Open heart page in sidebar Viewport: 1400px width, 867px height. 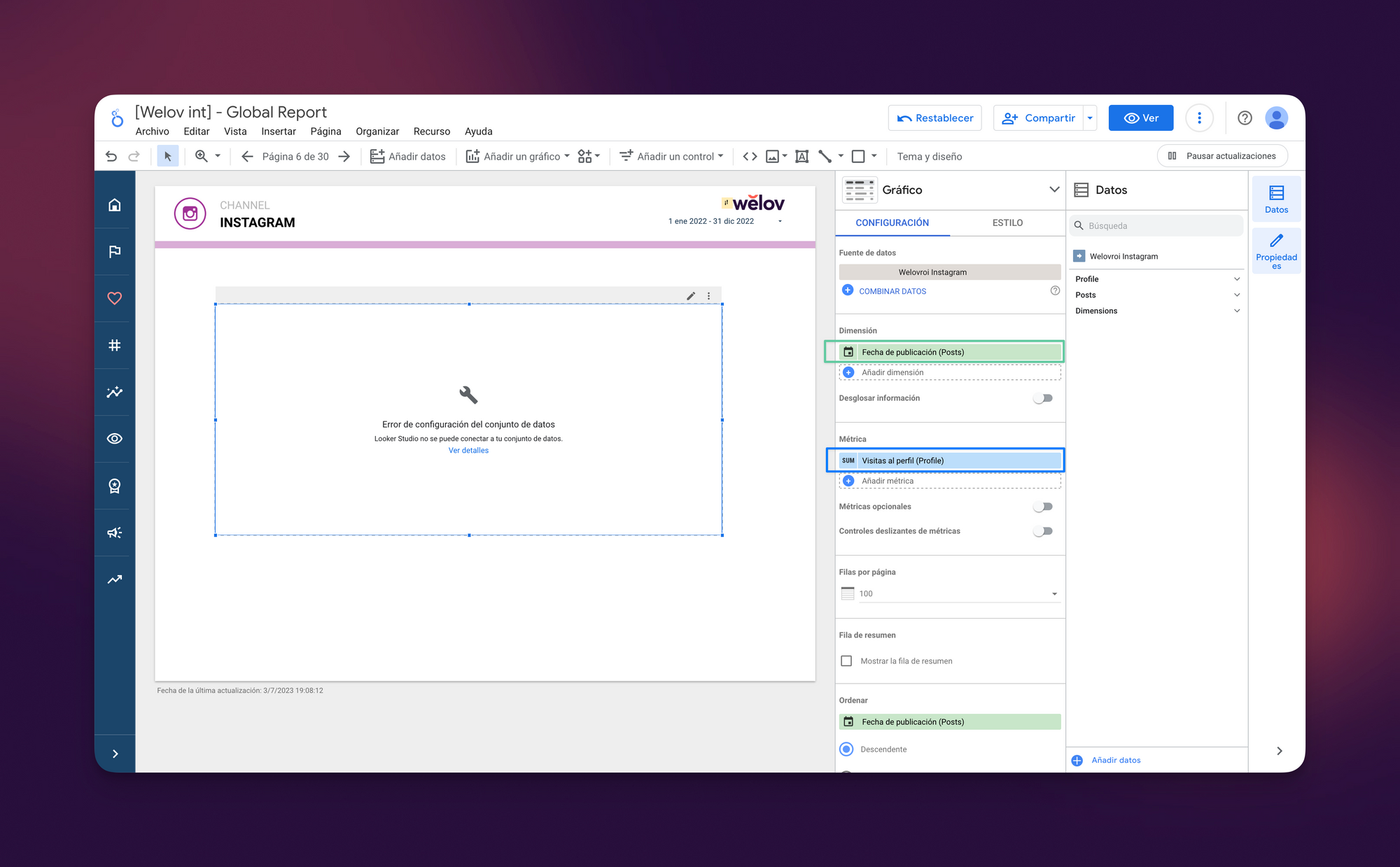(115, 298)
